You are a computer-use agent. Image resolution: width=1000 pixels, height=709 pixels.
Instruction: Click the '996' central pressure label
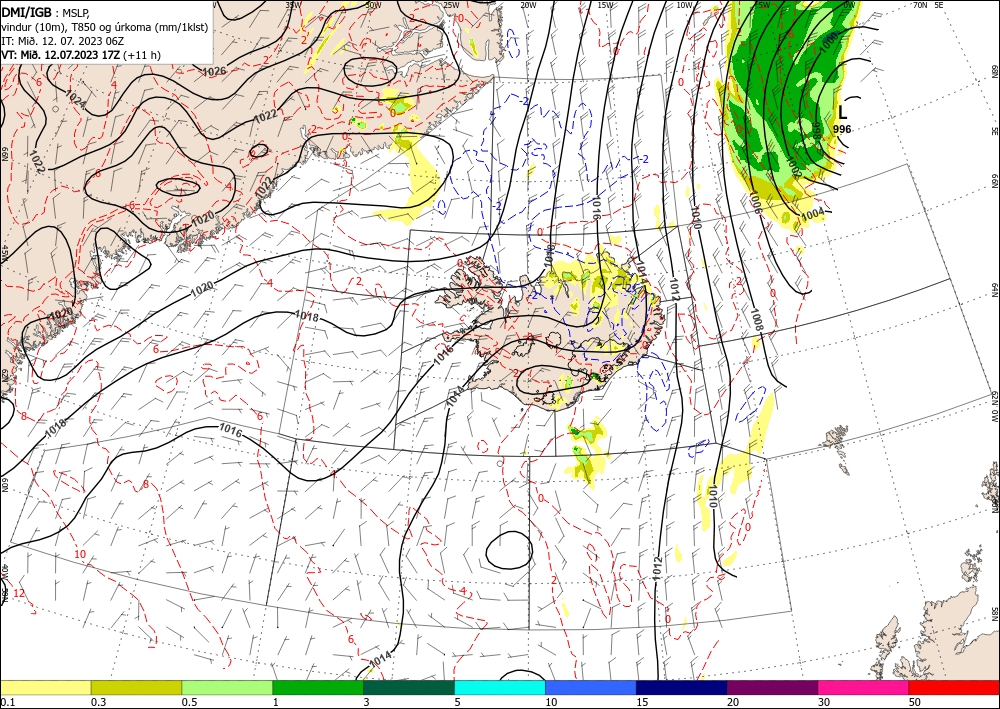pyautogui.click(x=842, y=129)
